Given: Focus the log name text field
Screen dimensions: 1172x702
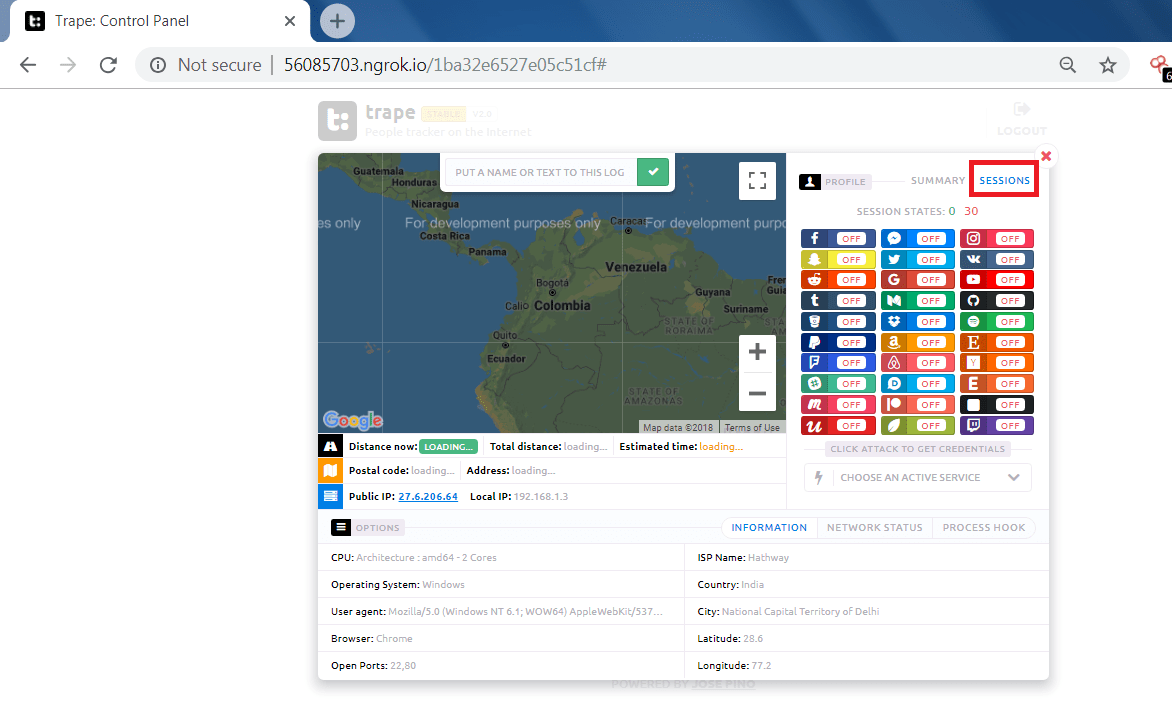Looking at the screenshot, I should [x=540, y=172].
